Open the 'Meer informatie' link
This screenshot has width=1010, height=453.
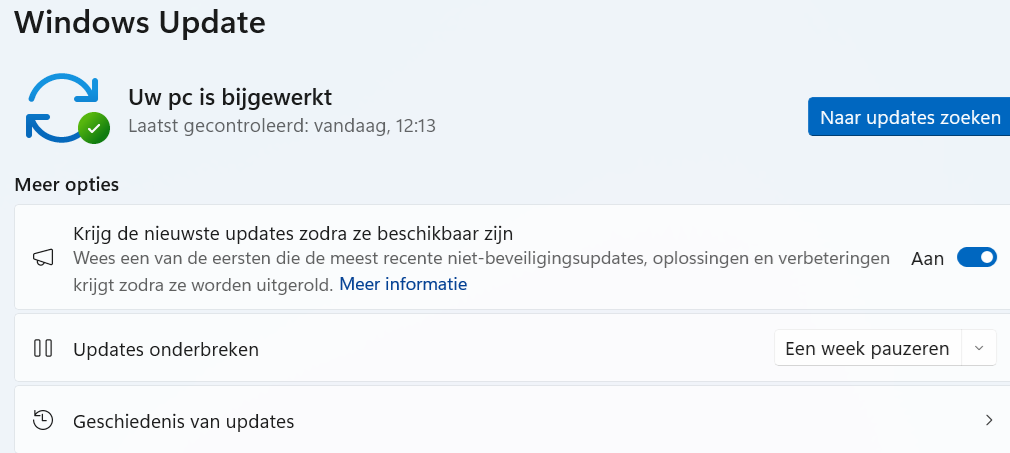coord(403,284)
